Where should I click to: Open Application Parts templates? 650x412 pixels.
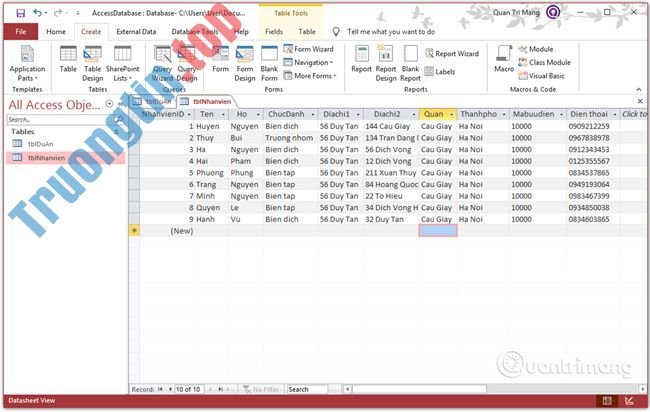[x=27, y=63]
